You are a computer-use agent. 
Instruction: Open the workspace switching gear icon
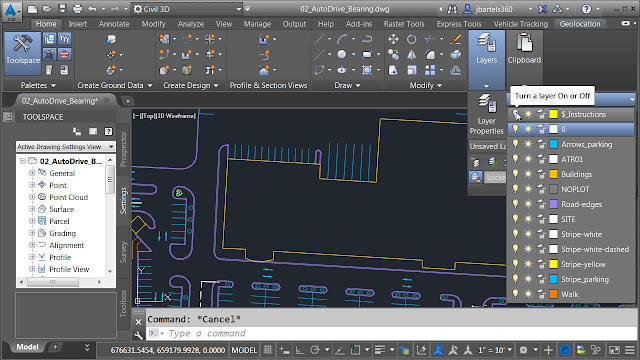[x=524, y=350]
